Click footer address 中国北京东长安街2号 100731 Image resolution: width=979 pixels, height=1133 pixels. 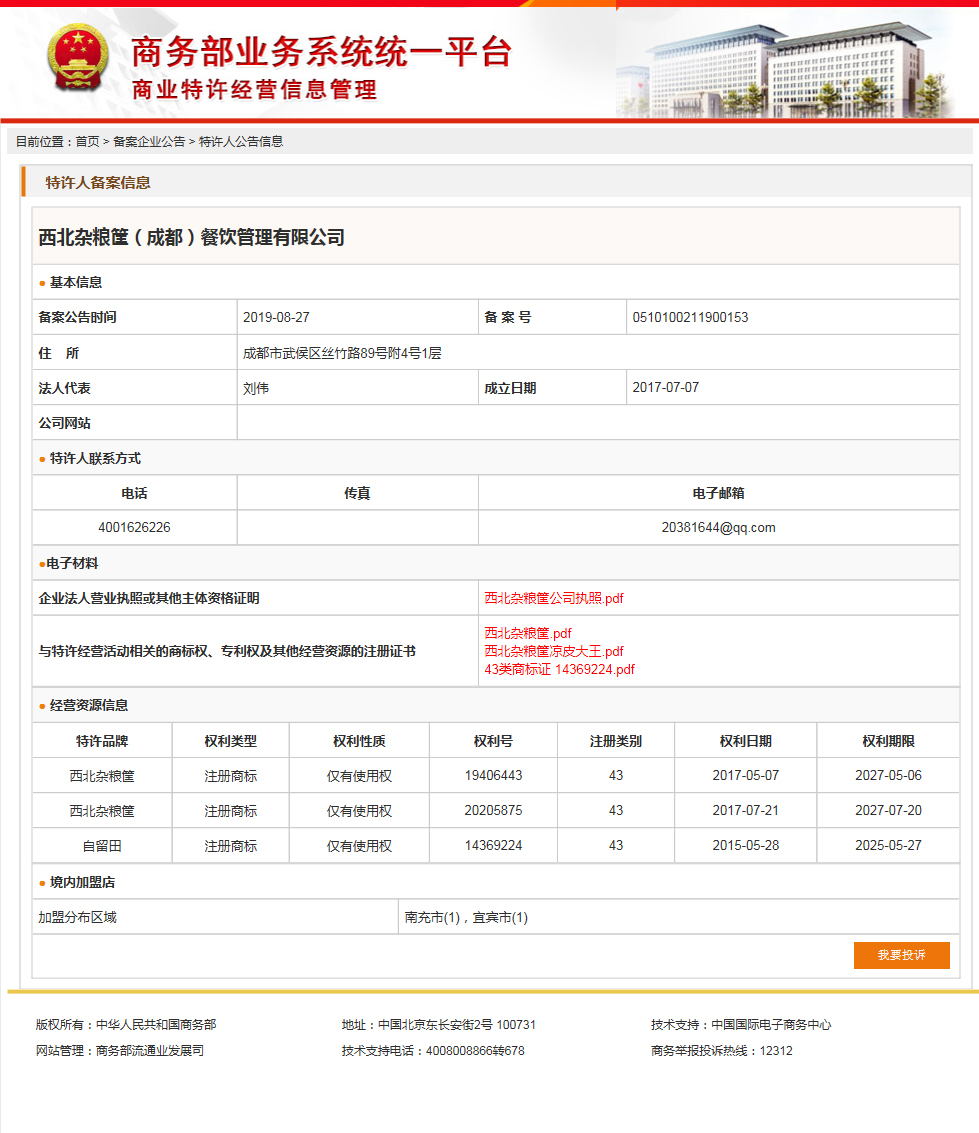pos(457,1025)
